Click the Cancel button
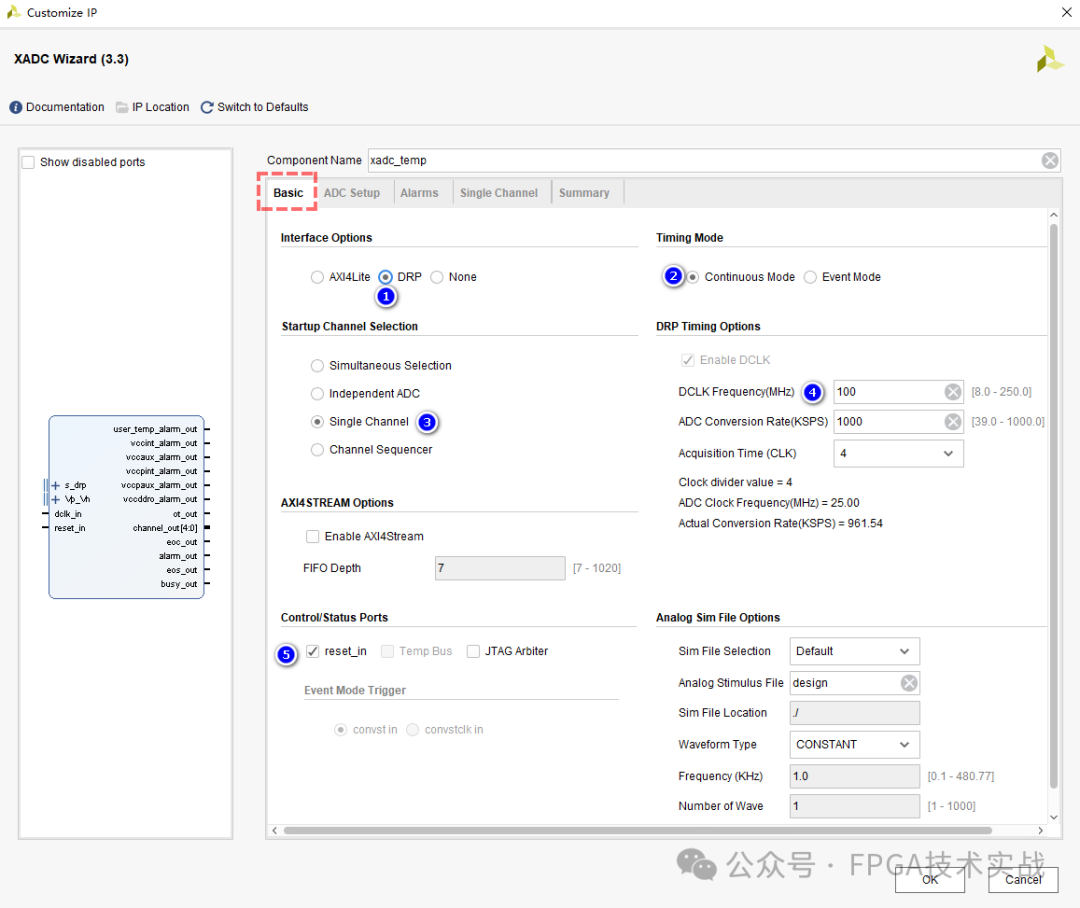The image size is (1080, 908). click(1023, 880)
